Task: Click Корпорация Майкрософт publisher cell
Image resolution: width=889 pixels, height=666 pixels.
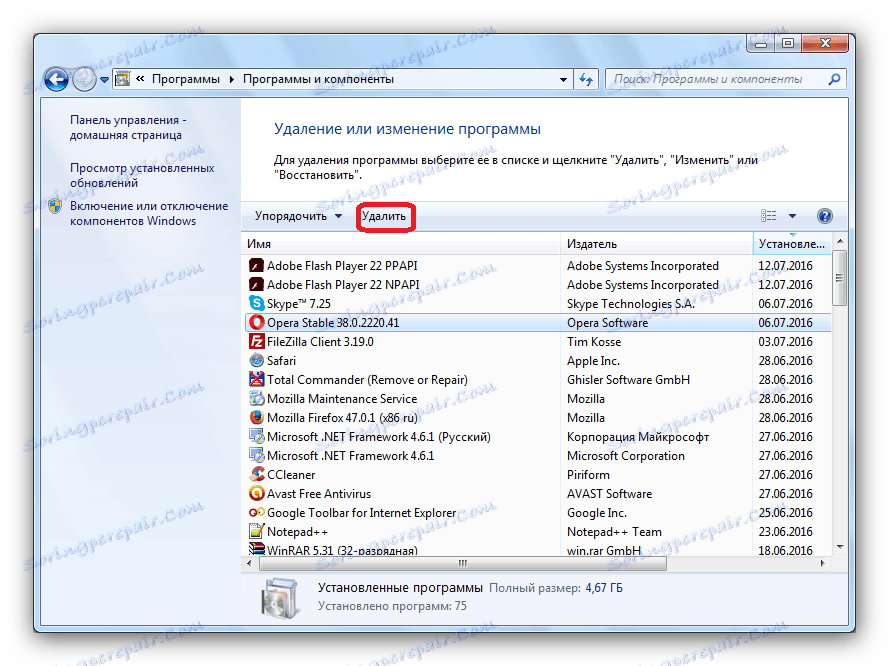Action: [x=638, y=436]
